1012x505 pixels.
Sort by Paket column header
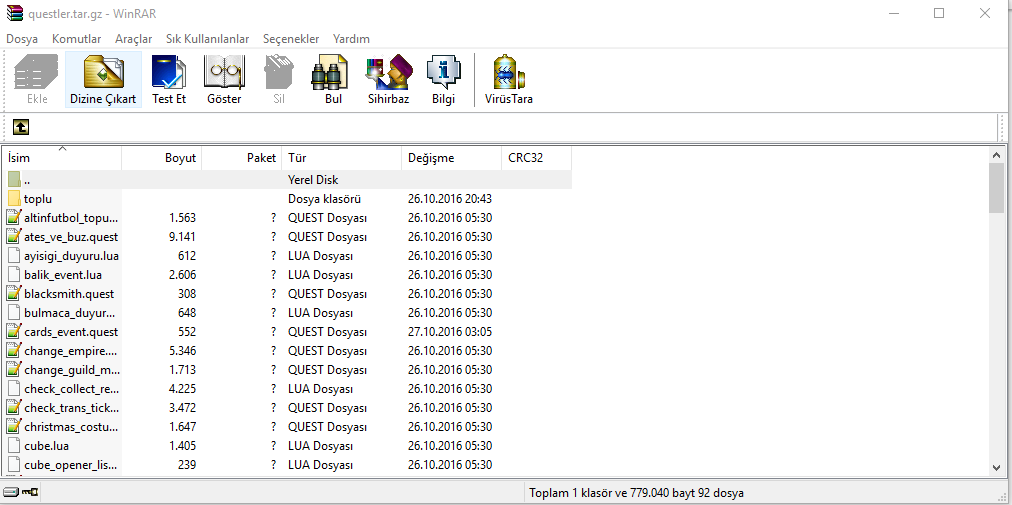tap(241, 158)
